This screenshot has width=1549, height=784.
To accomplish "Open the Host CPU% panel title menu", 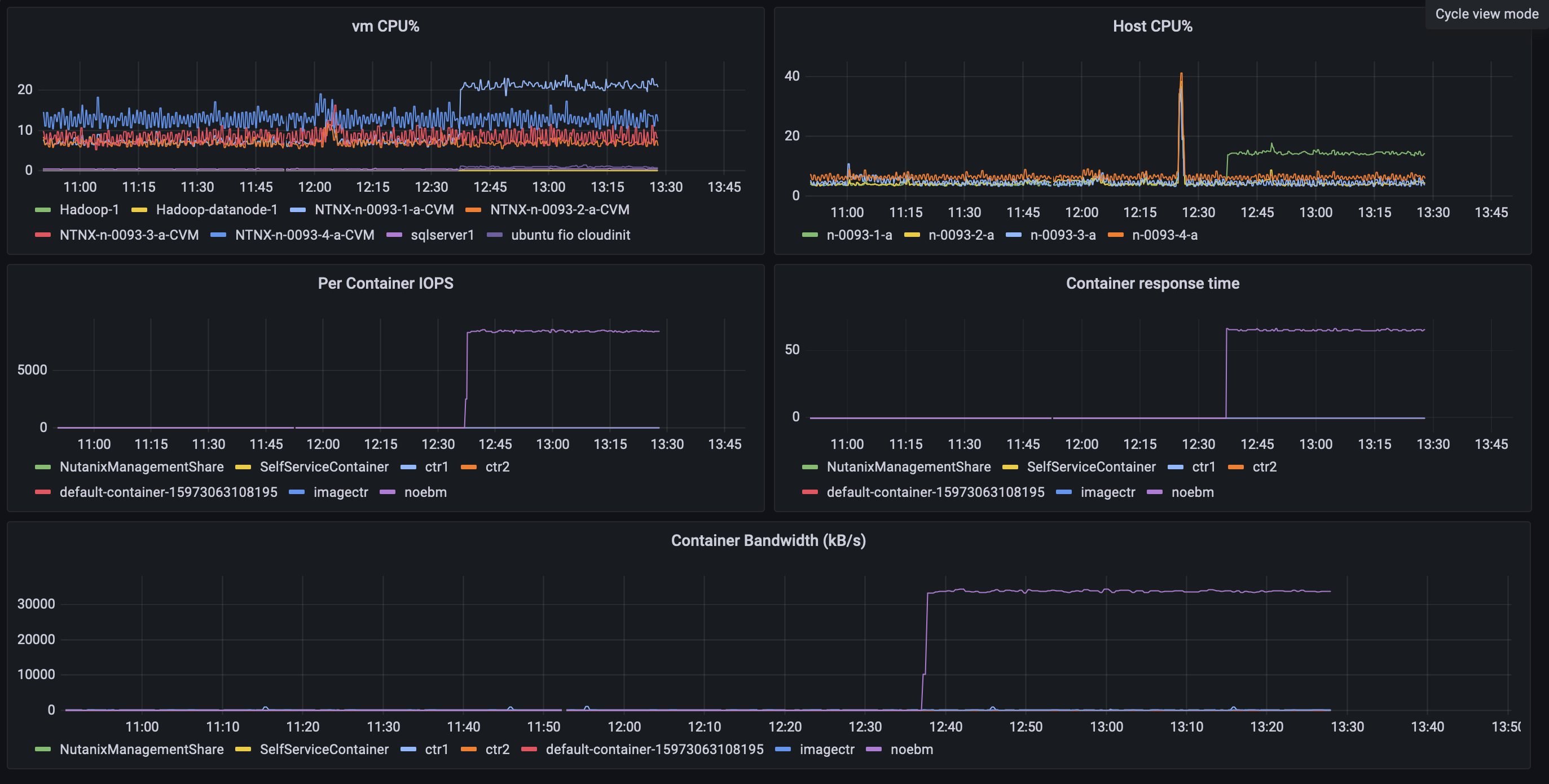I will click(x=1151, y=27).
